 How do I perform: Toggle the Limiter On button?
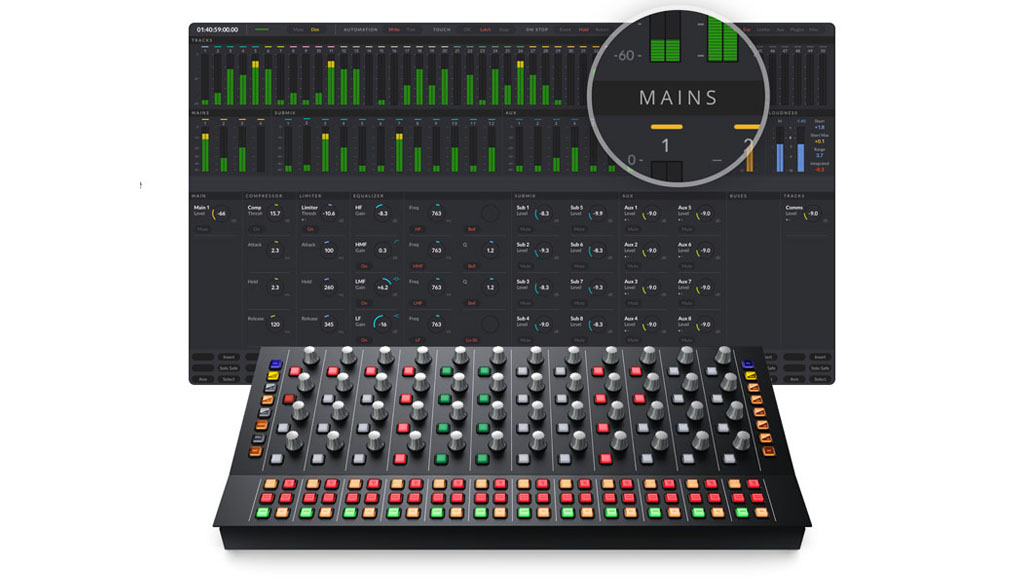pyautogui.click(x=310, y=229)
